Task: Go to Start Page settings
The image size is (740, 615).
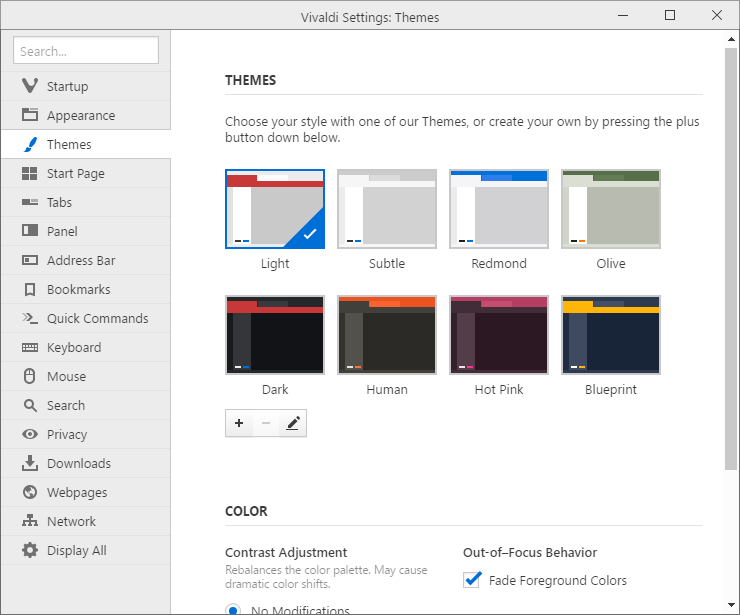Action: (86, 173)
